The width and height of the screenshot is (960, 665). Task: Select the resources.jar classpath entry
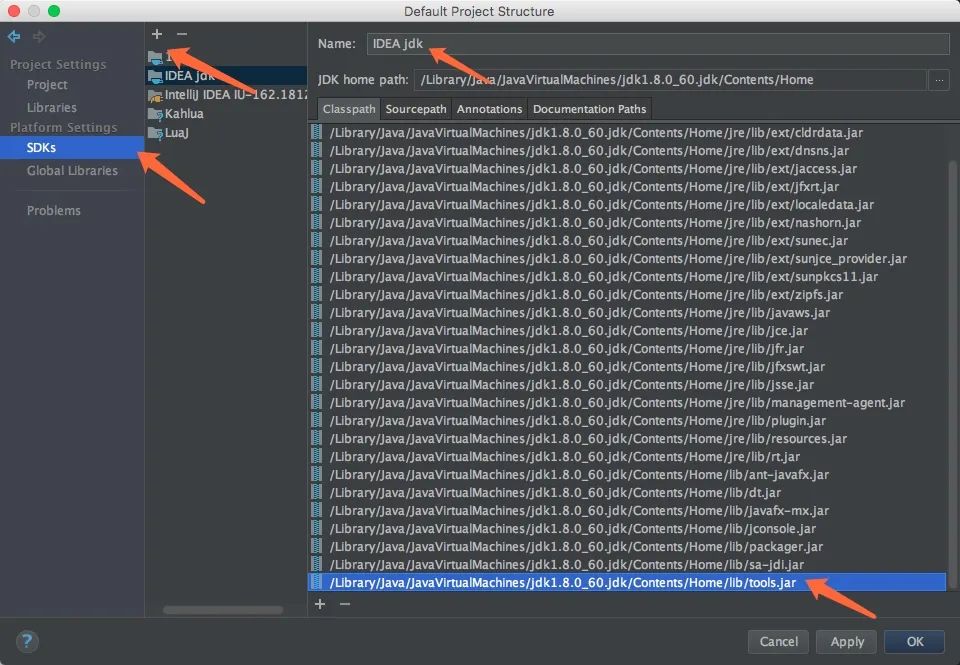pos(627,438)
